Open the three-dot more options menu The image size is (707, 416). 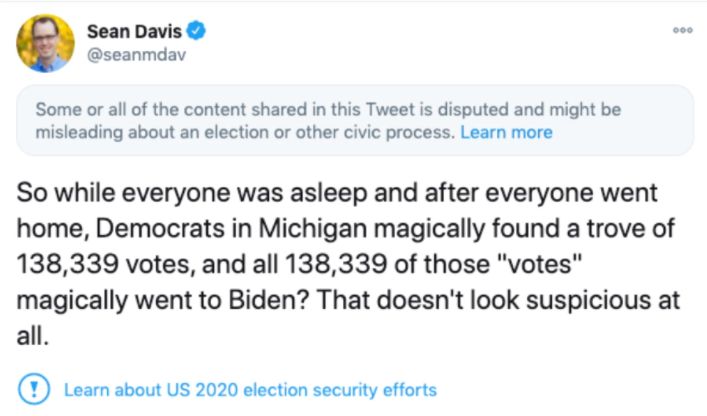[683, 31]
